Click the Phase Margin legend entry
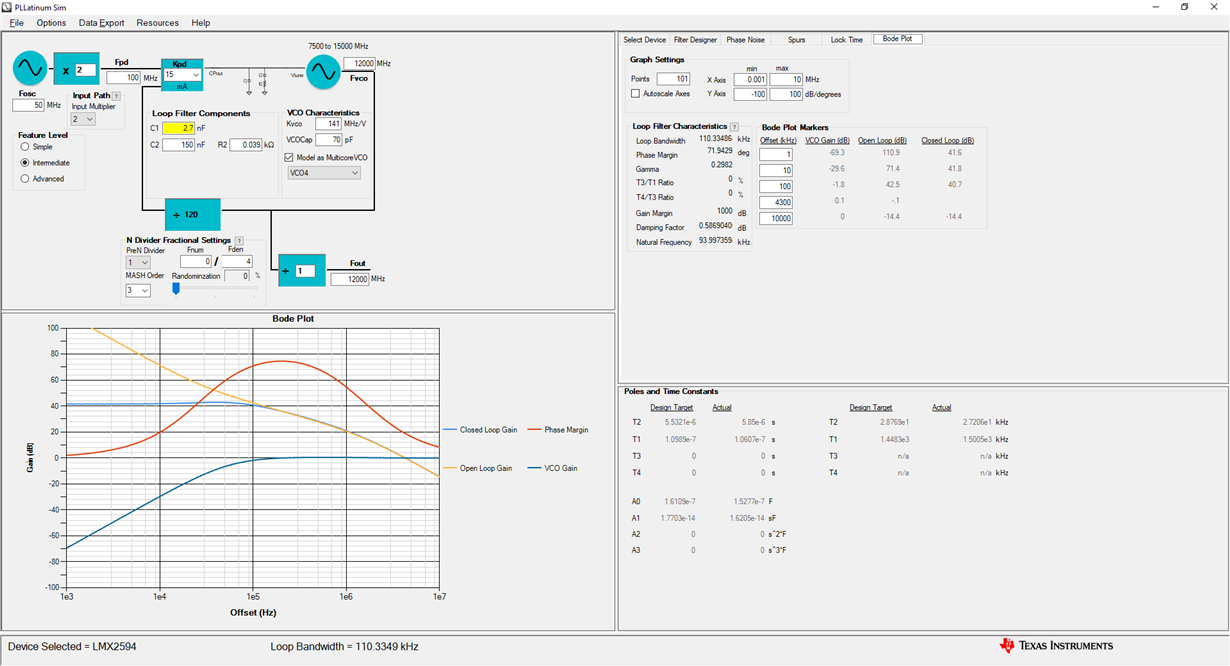 click(556, 430)
